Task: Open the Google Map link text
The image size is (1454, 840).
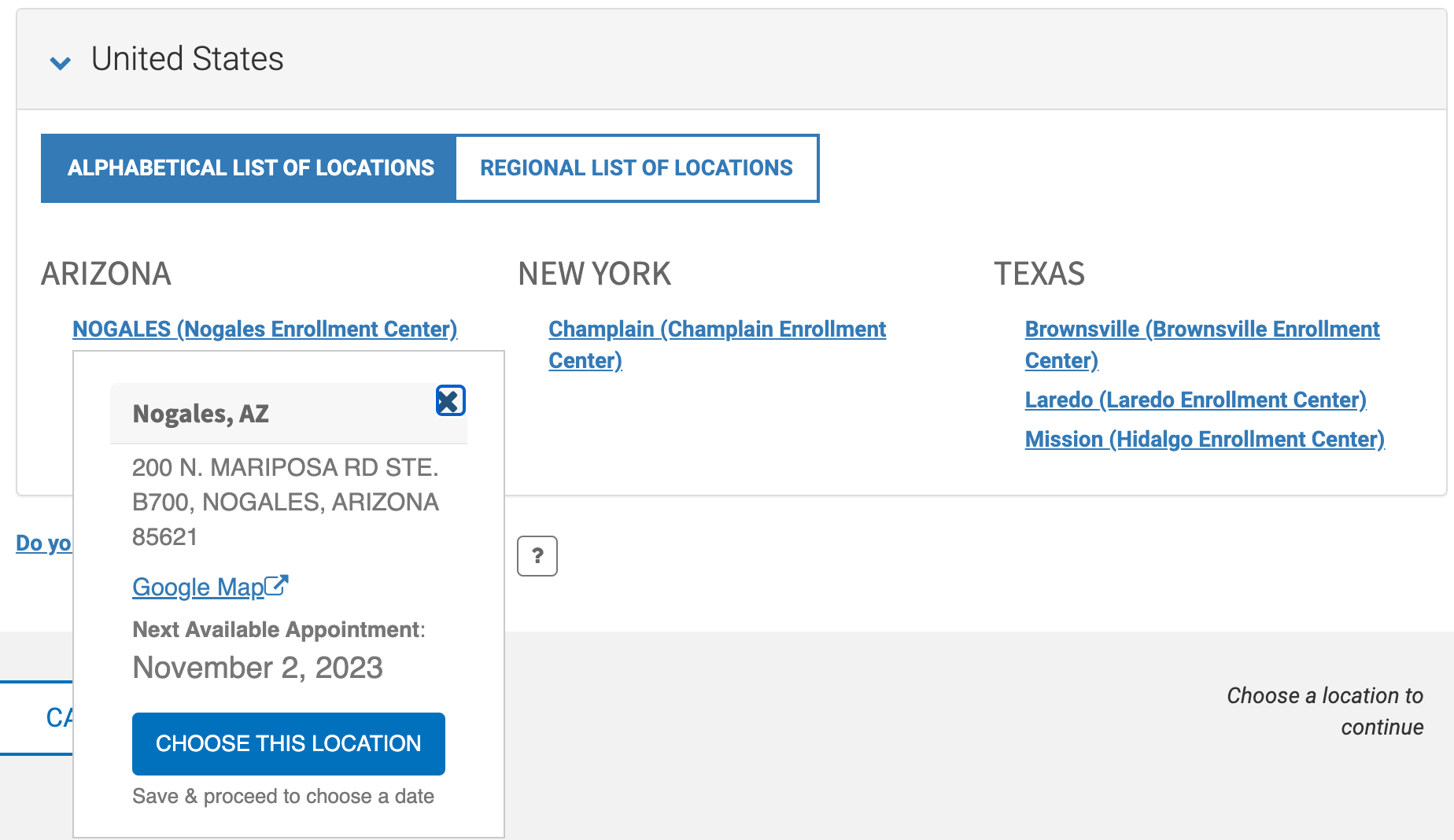Action: click(198, 587)
